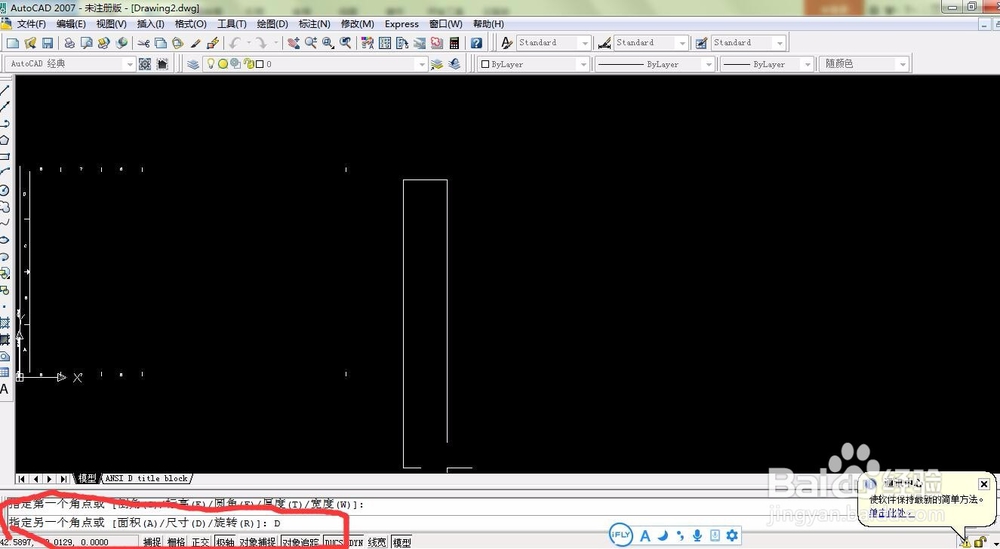Image resolution: width=1000 pixels, height=549 pixels.
Task: Toggle 栅格 grid display
Action: point(176,542)
